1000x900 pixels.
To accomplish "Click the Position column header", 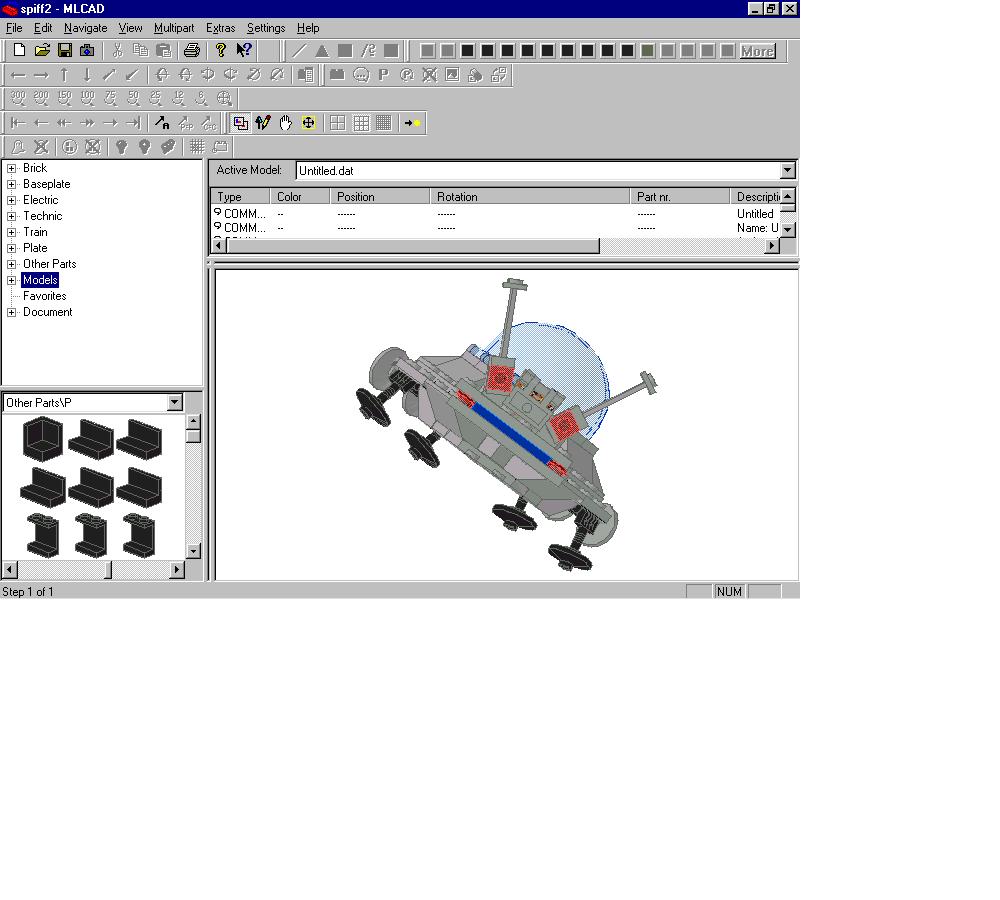I will (379, 196).
